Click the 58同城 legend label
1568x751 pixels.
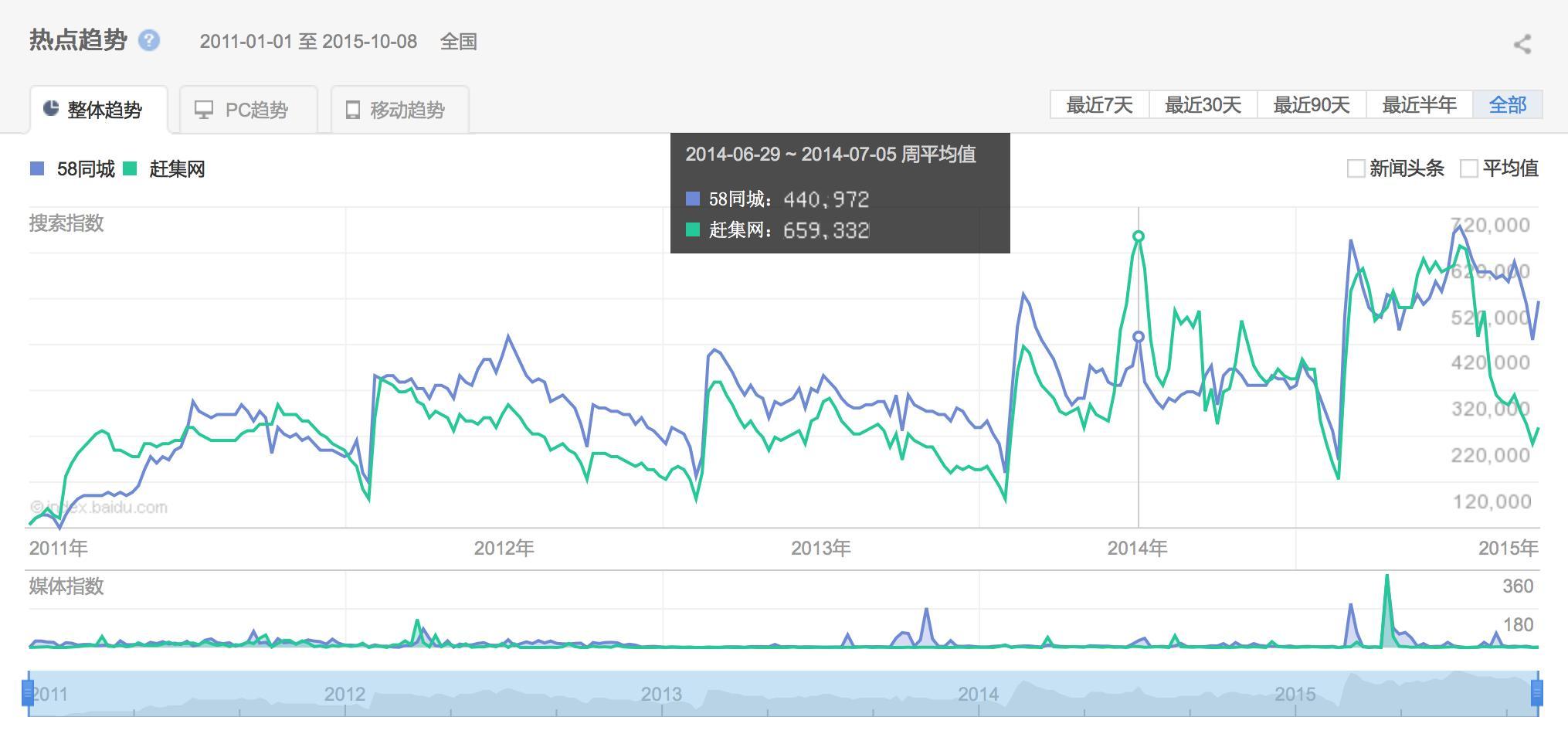click(x=86, y=169)
